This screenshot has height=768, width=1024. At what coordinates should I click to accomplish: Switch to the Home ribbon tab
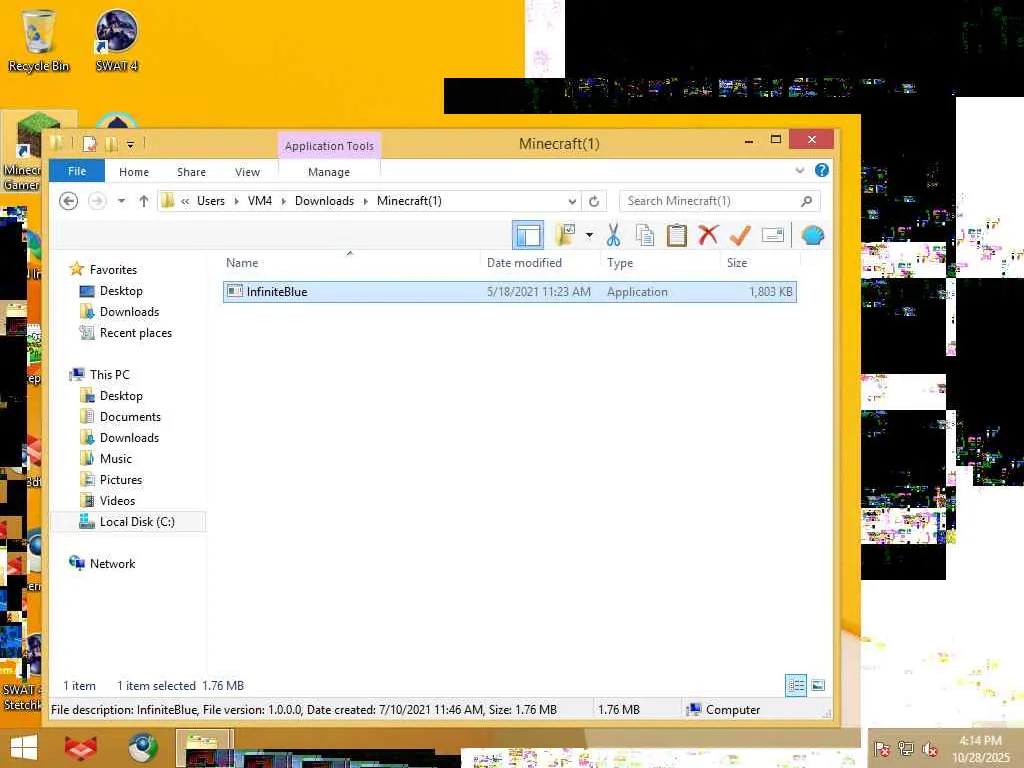tap(134, 172)
